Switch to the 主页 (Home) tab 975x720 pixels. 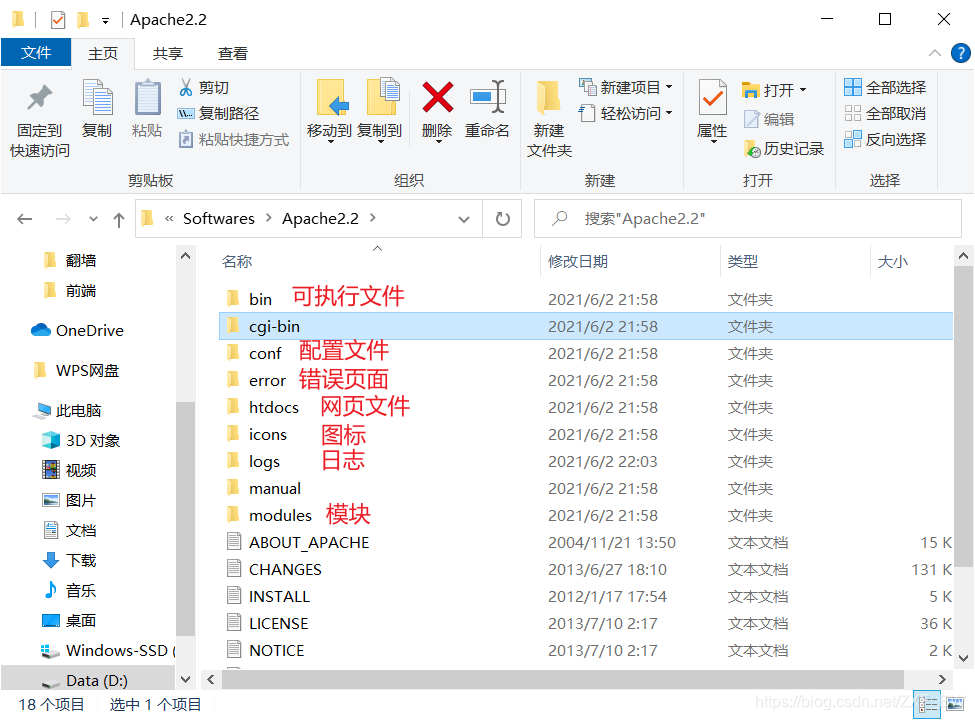coord(103,53)
